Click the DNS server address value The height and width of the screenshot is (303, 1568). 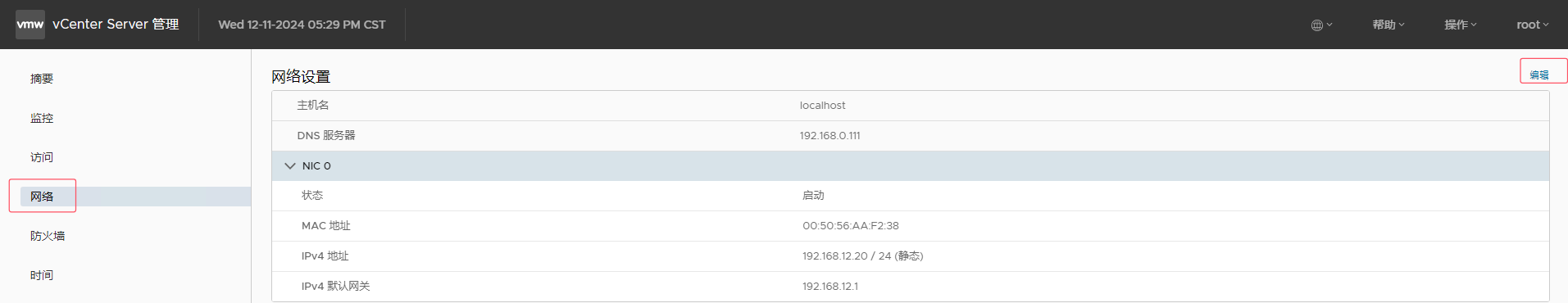coord(829,136)
